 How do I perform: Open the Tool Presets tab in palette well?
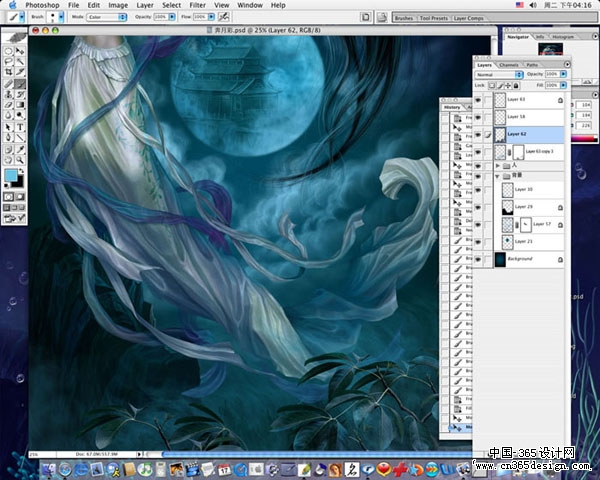click(434, 18)
